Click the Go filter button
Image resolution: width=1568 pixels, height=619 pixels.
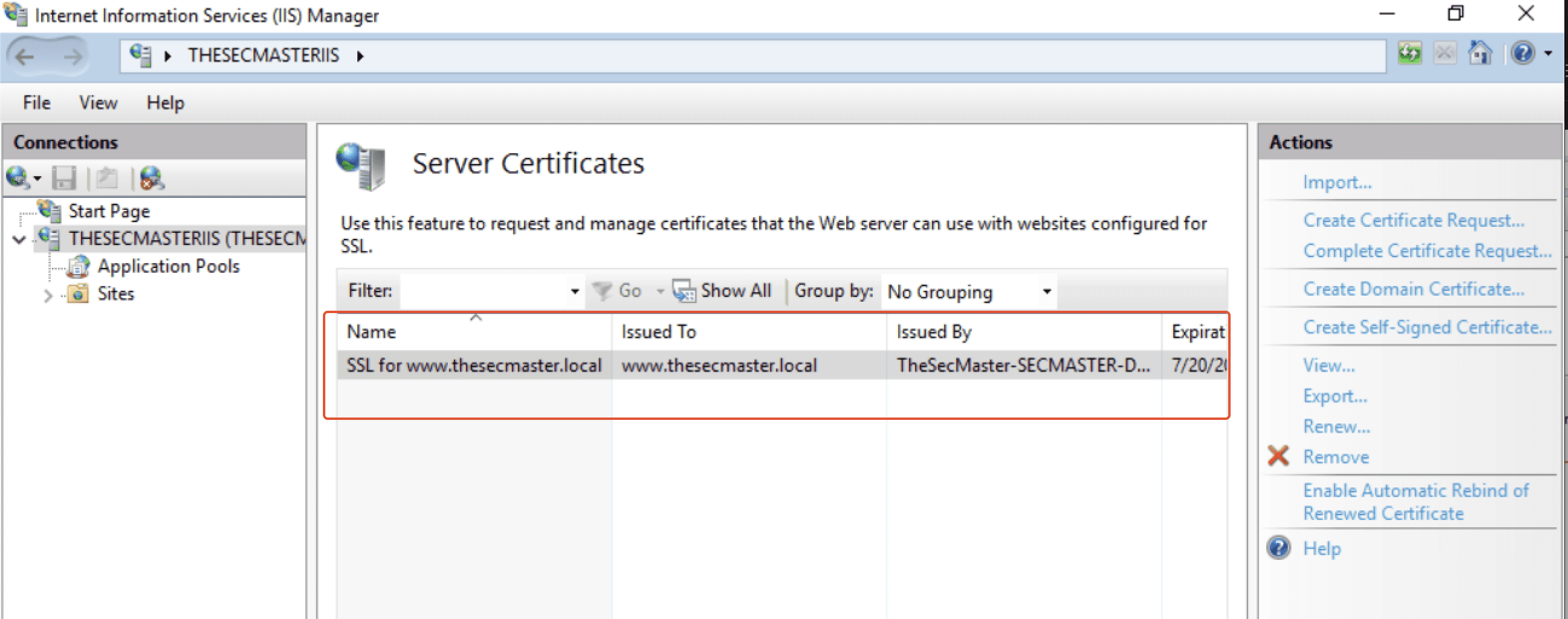(617, 291)
